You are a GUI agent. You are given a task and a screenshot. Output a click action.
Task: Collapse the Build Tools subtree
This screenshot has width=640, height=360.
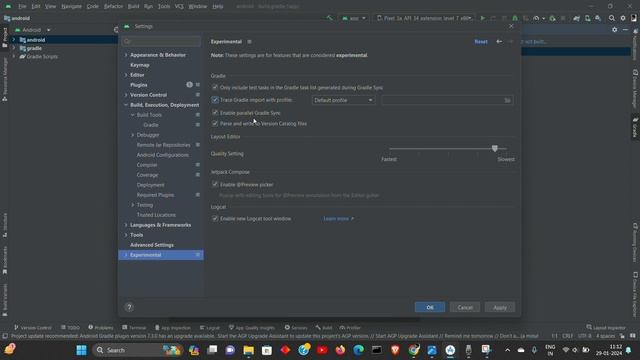pos(133,115)
